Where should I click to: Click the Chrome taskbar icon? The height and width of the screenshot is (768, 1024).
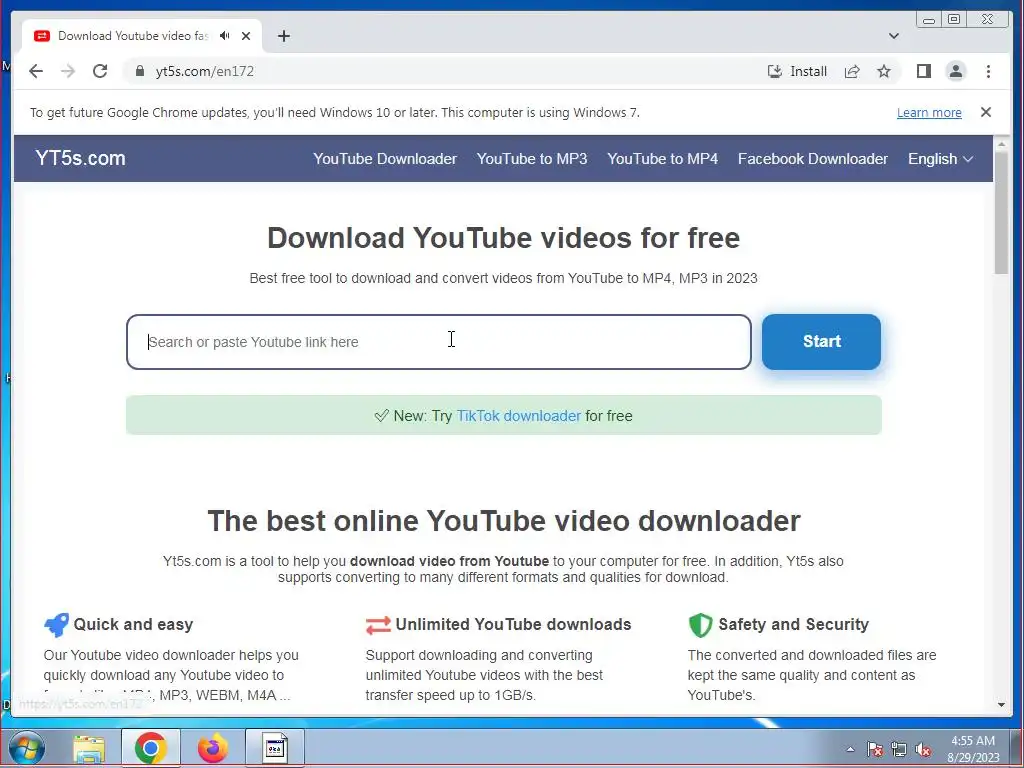[151, 748]
